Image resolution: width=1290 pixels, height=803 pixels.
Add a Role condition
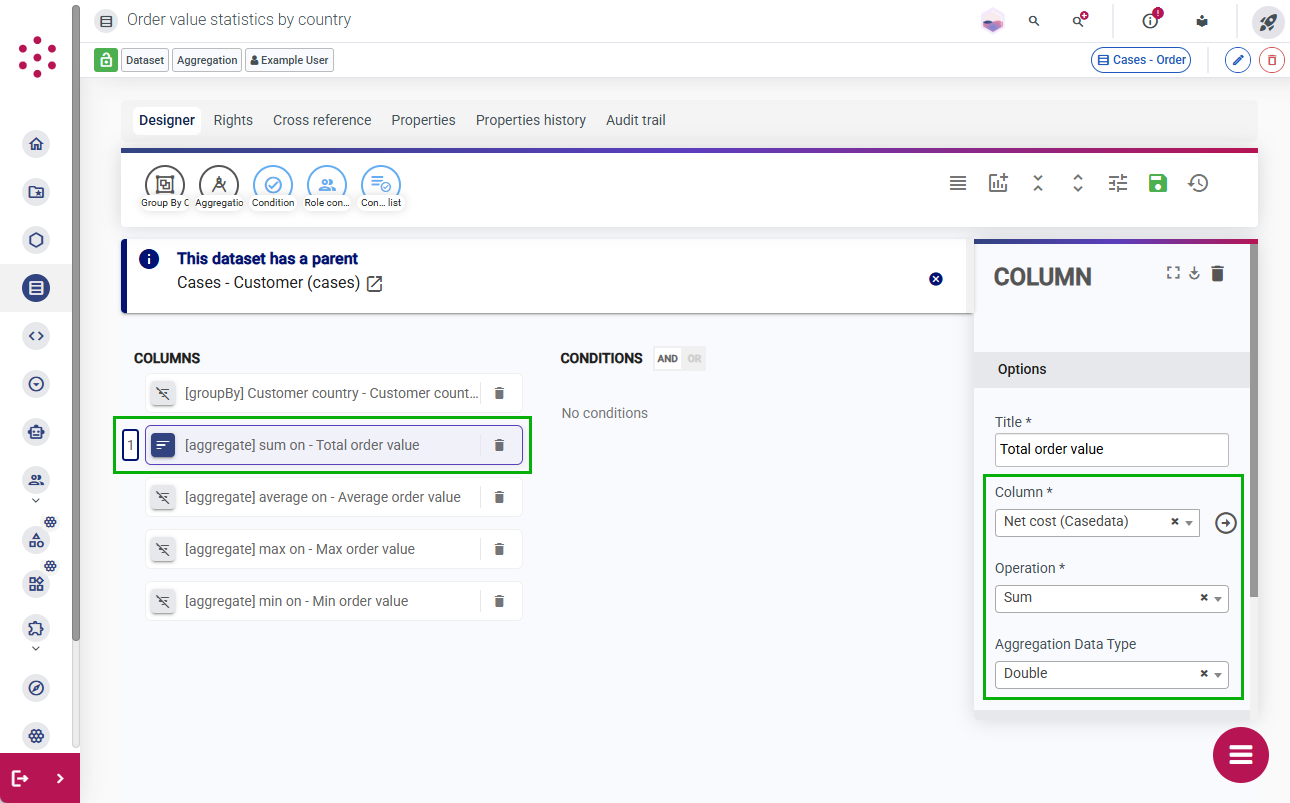327,187
